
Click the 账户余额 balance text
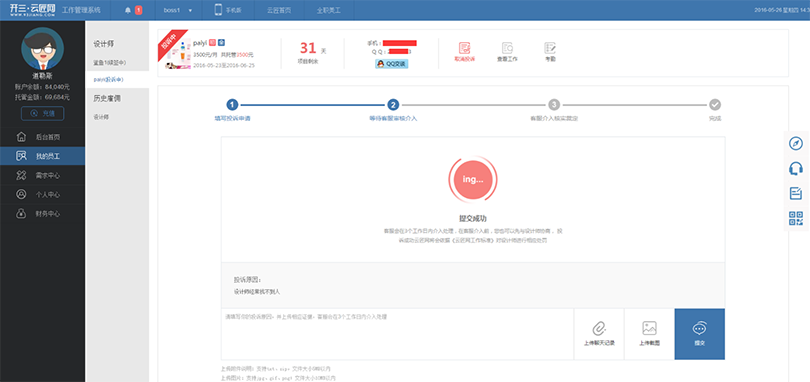pyautogui.click(x=42, y=87)
